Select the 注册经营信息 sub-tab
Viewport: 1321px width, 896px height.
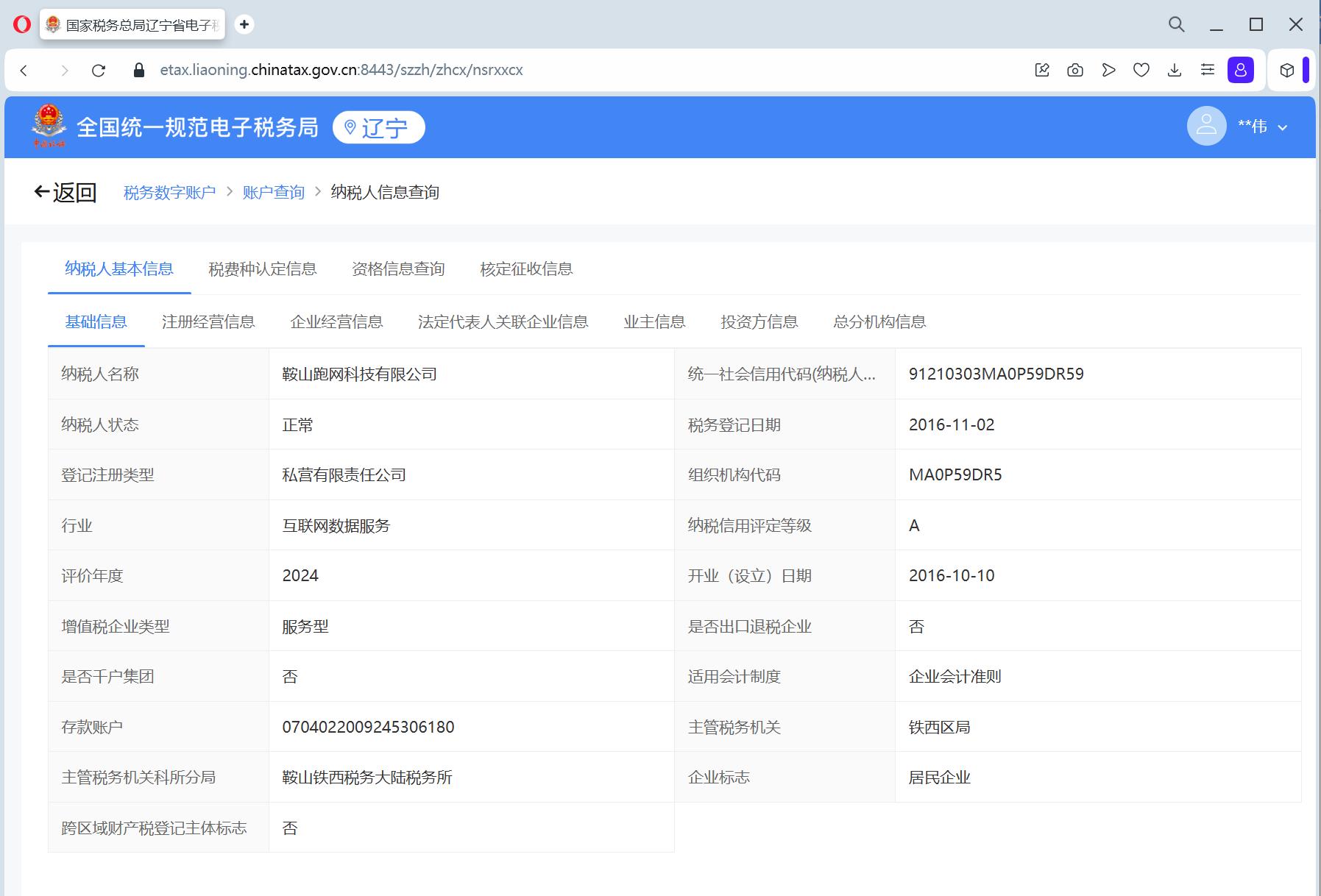(208, 322)
